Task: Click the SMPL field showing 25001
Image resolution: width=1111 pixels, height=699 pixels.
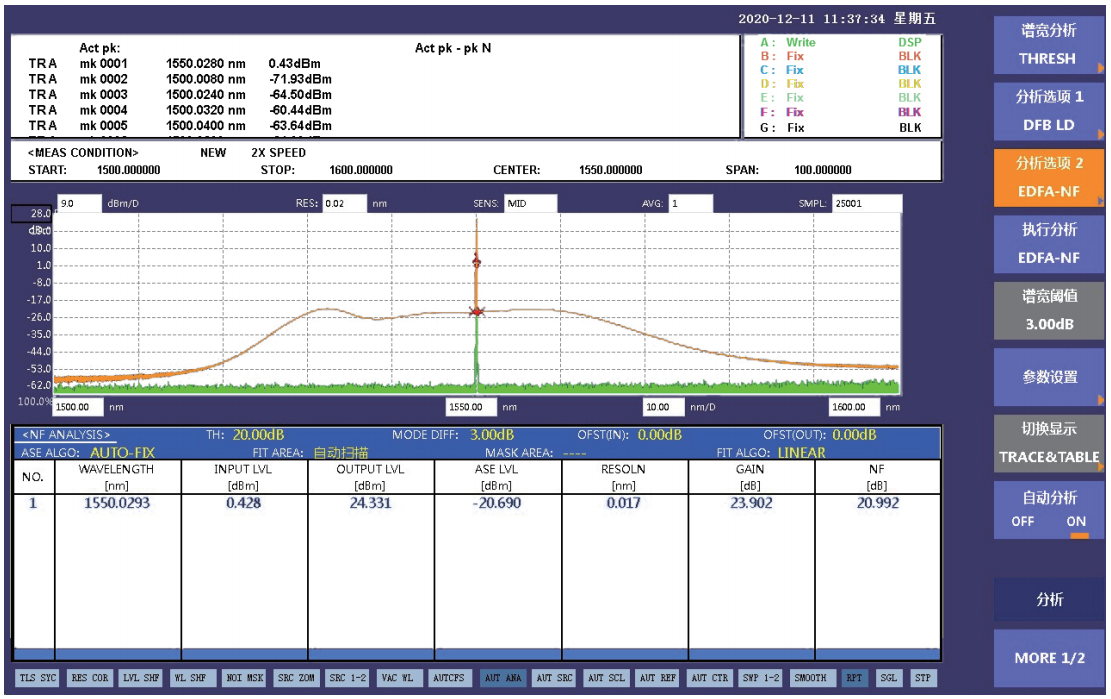Action: pos(867,203)
